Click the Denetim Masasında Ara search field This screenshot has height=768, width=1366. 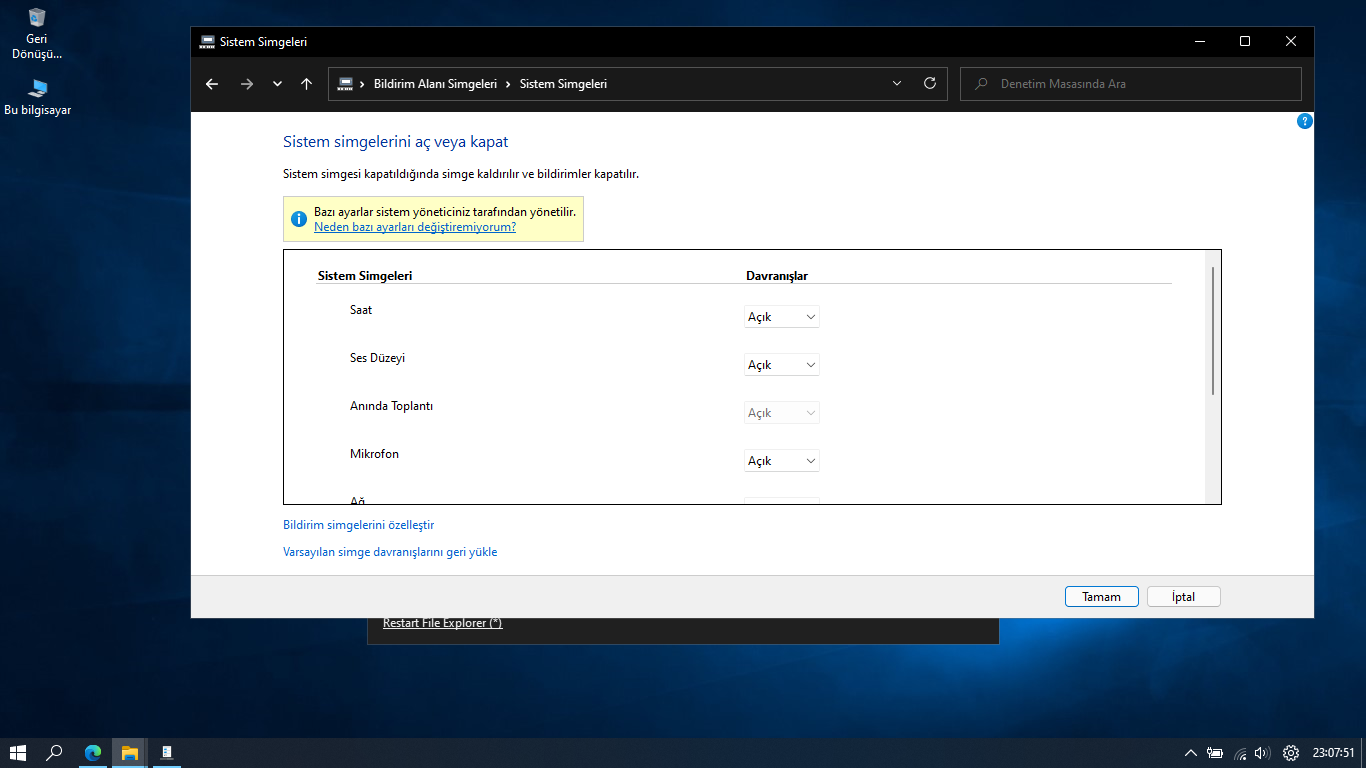click(1140, 84)
